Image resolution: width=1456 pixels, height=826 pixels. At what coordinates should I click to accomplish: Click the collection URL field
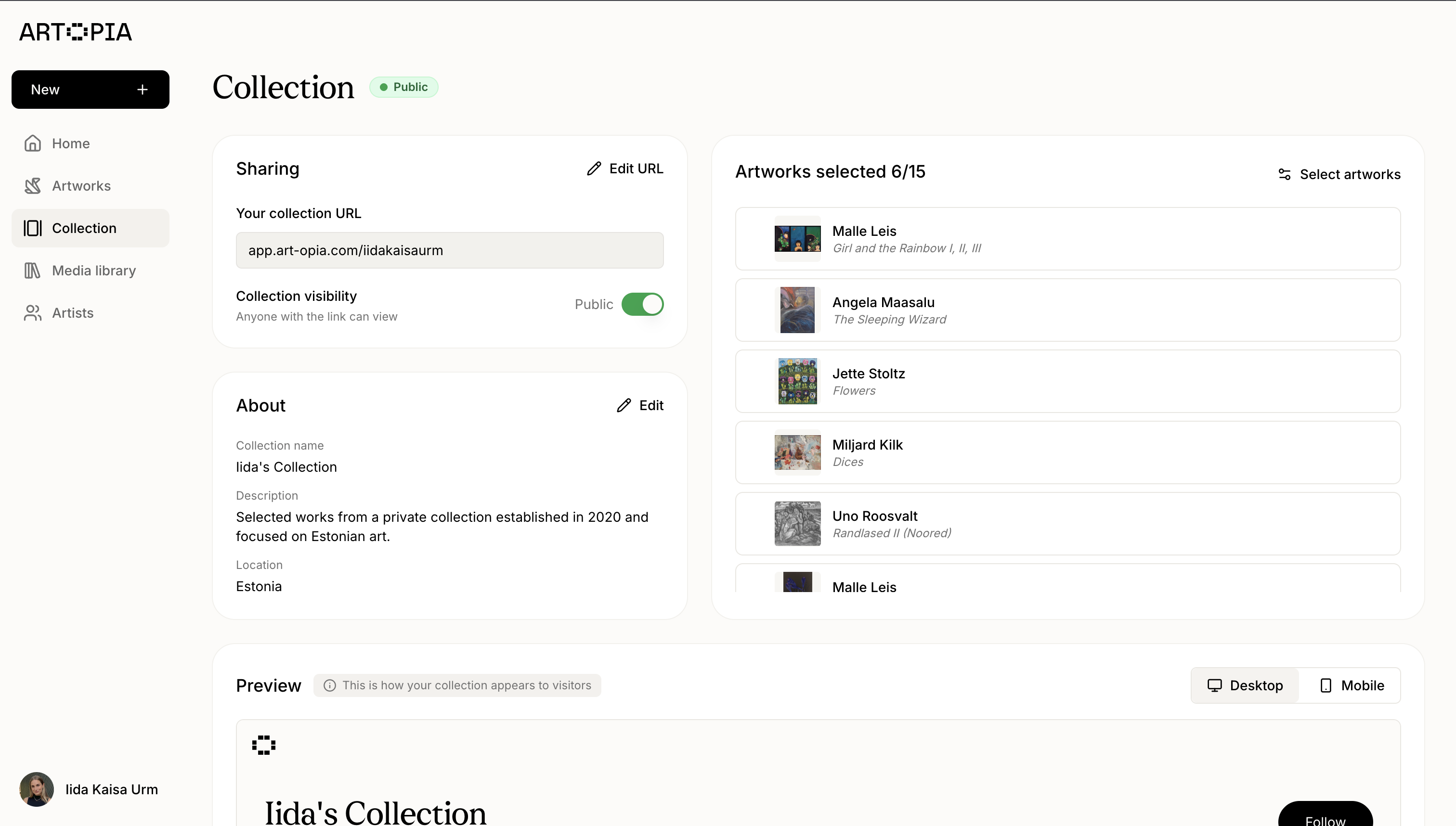click(x=449, y=250)
